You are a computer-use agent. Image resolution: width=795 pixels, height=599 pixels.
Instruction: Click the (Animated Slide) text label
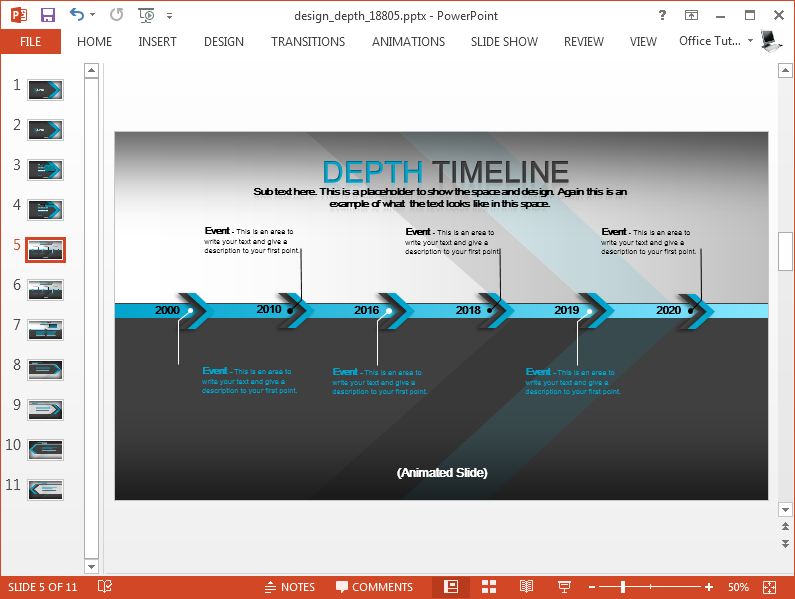pos(442,473)
